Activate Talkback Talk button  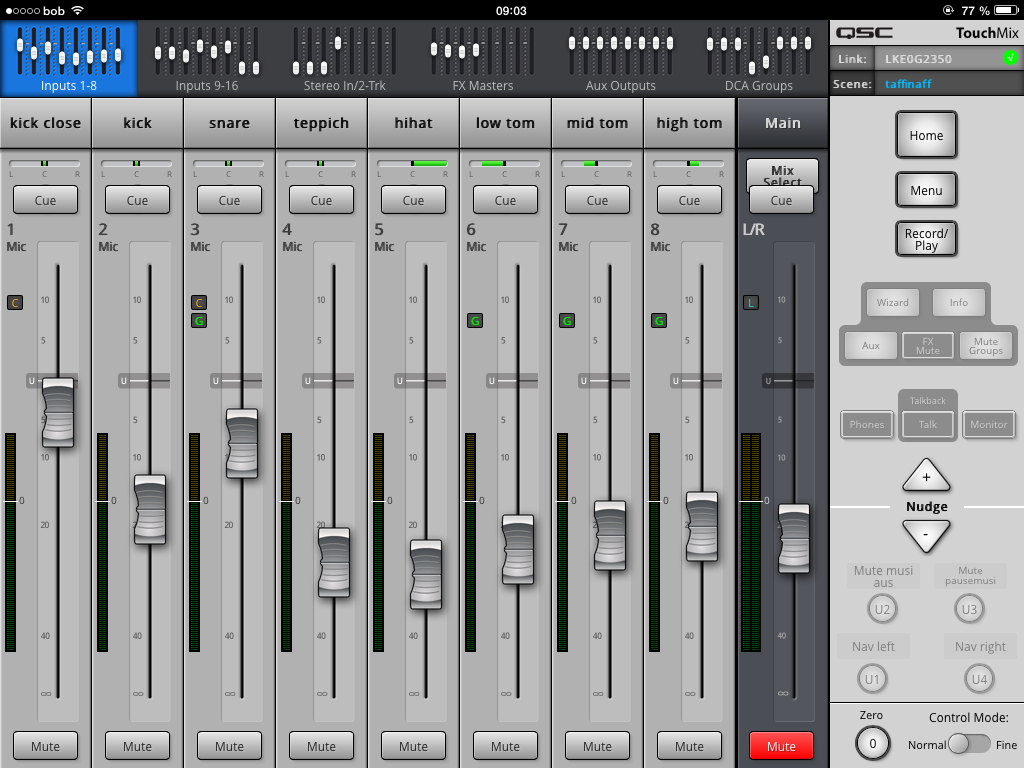pyautogui.click(x=927, y=424)
